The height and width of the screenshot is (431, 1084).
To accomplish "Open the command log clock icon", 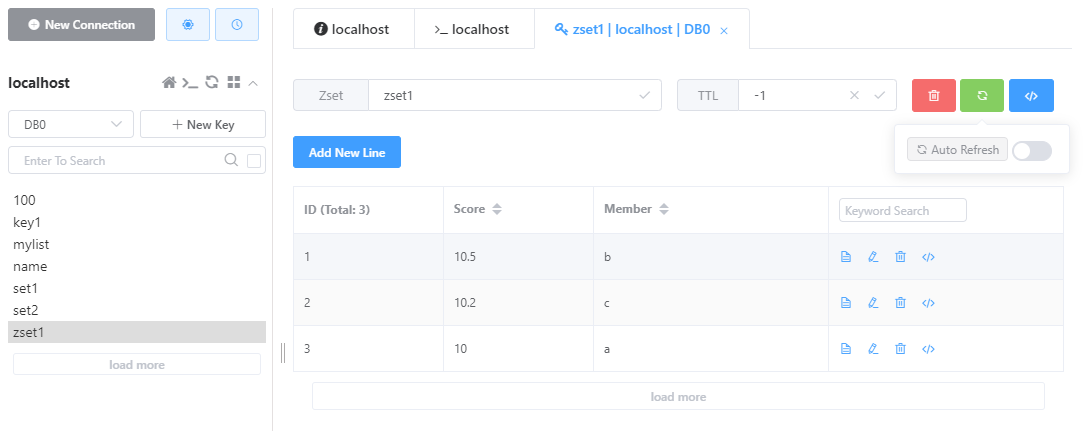I will point(237,24).
